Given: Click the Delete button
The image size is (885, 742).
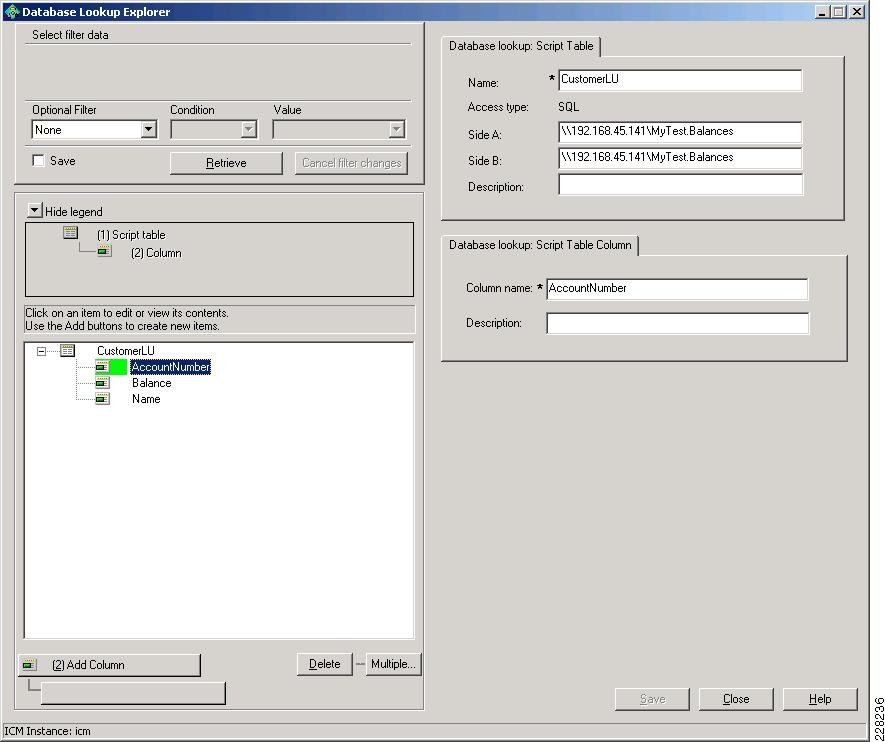Looking at the screenshot, I should [325, 664].
